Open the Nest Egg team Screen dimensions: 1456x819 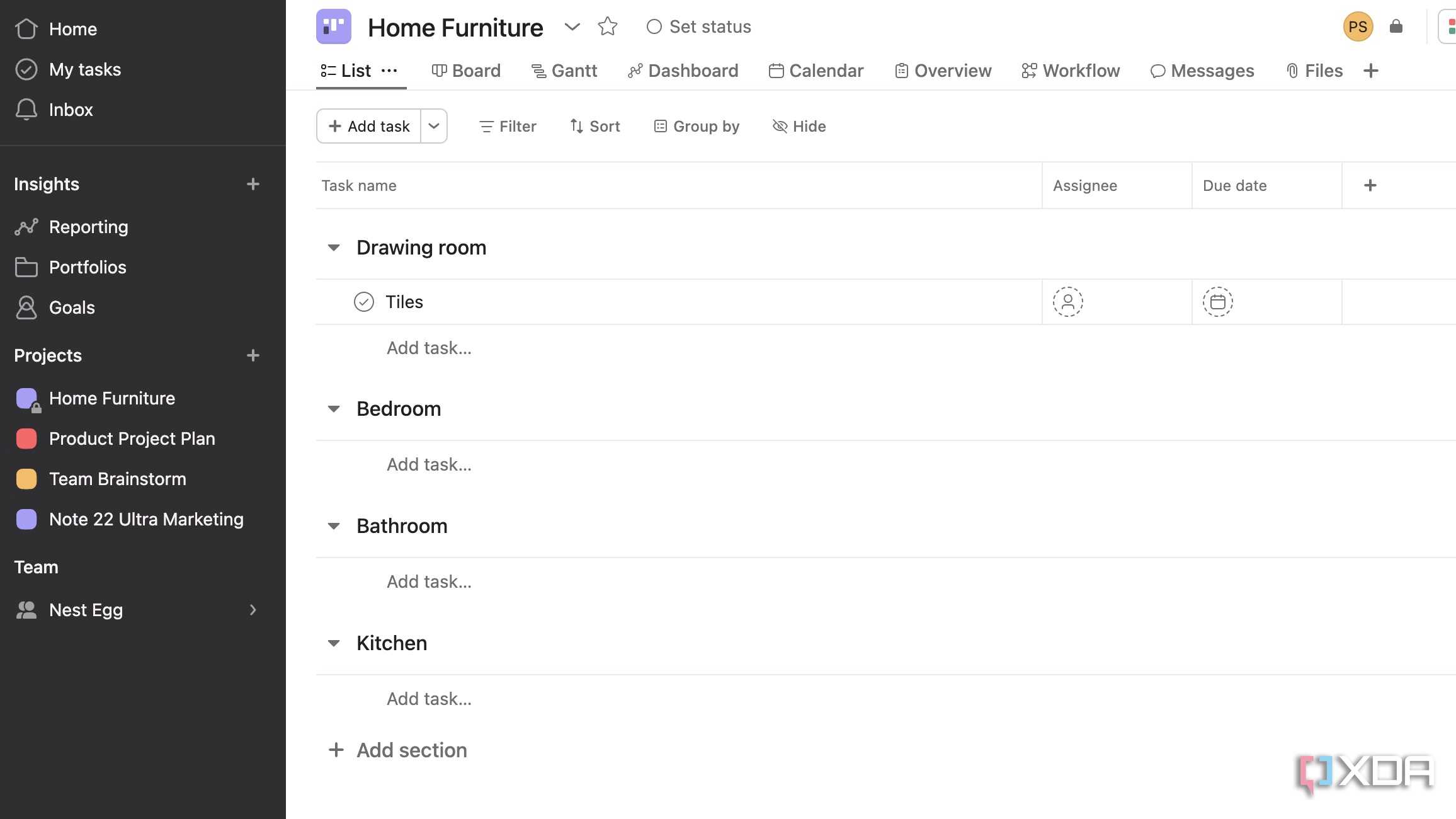[69, 610]
